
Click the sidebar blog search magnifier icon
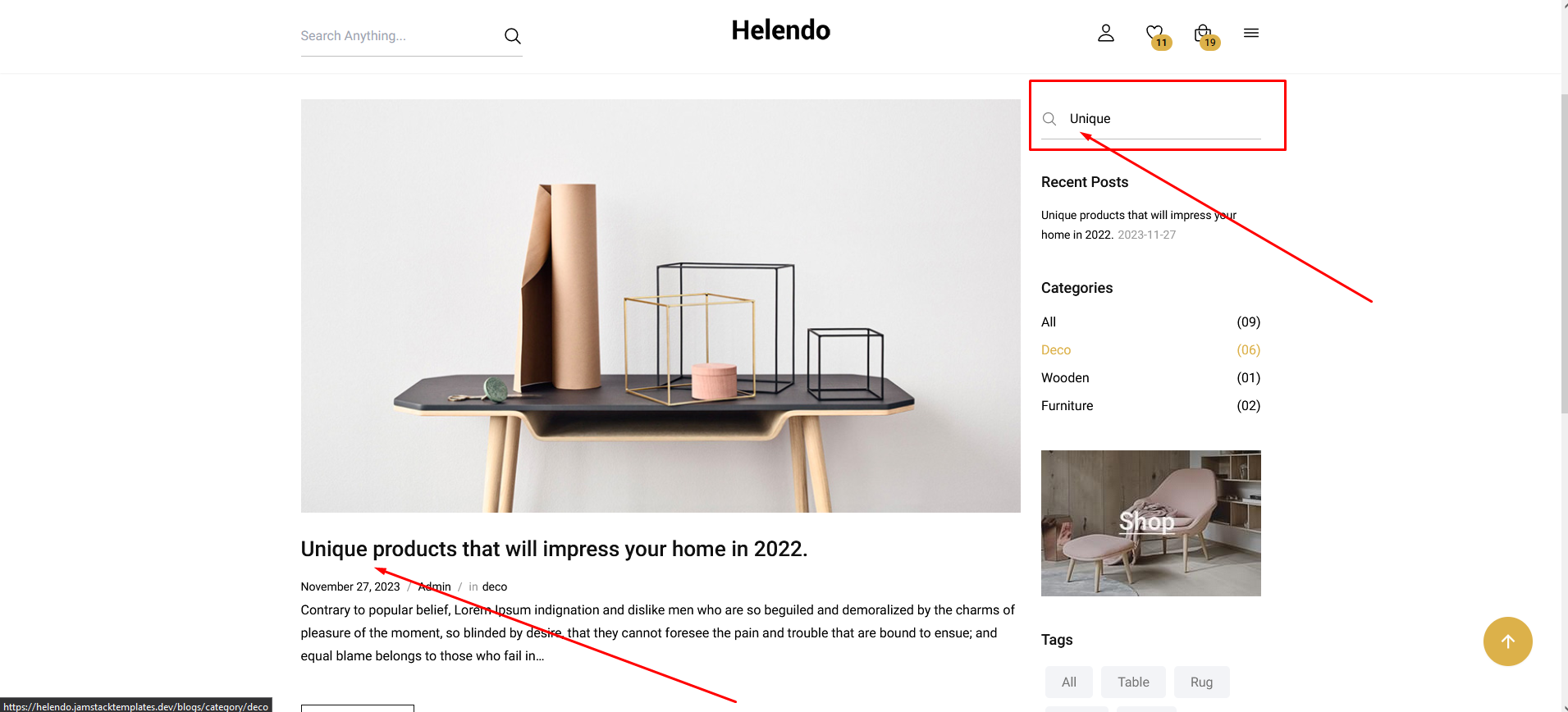point(1049,119)
